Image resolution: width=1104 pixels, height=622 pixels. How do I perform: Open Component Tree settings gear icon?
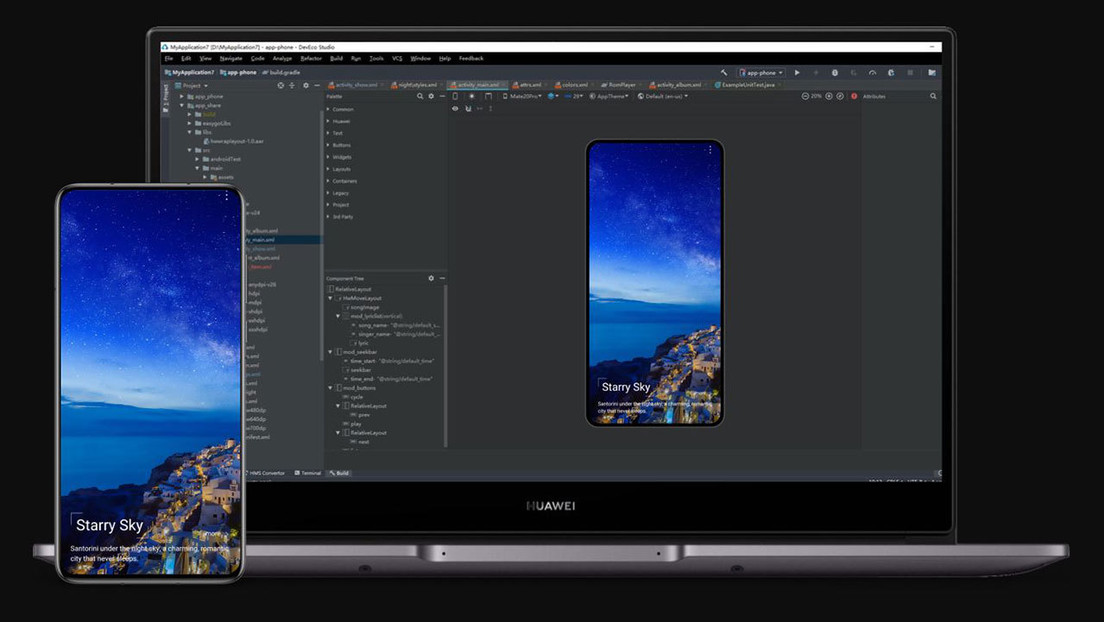click(x=431, y=279)
